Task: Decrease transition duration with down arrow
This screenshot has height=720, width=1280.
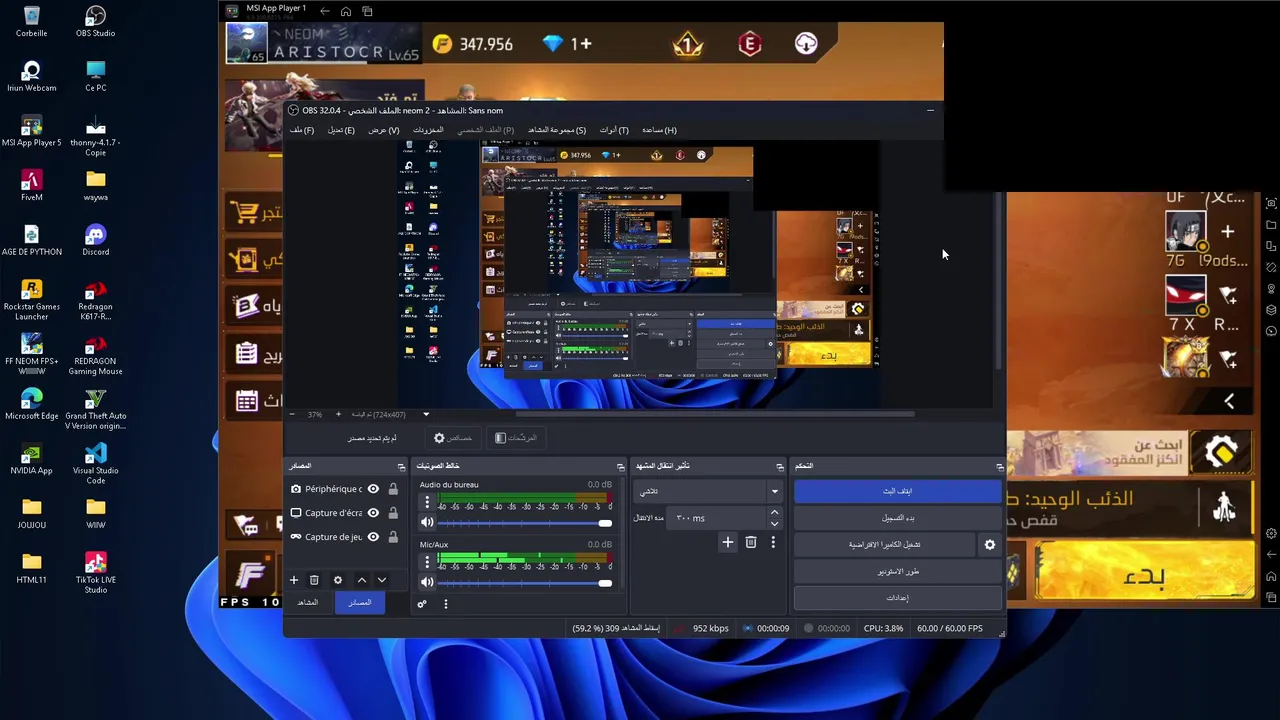Action: 774,523
